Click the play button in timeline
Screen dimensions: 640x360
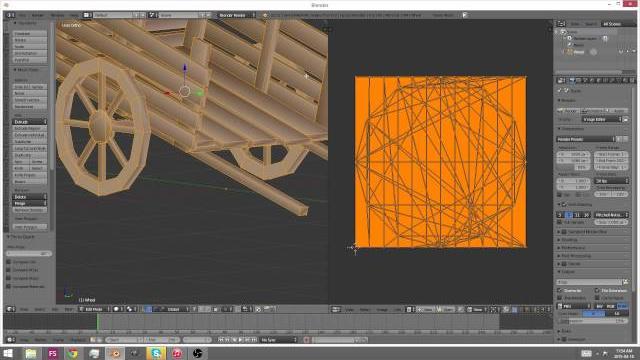click(240, 340)
